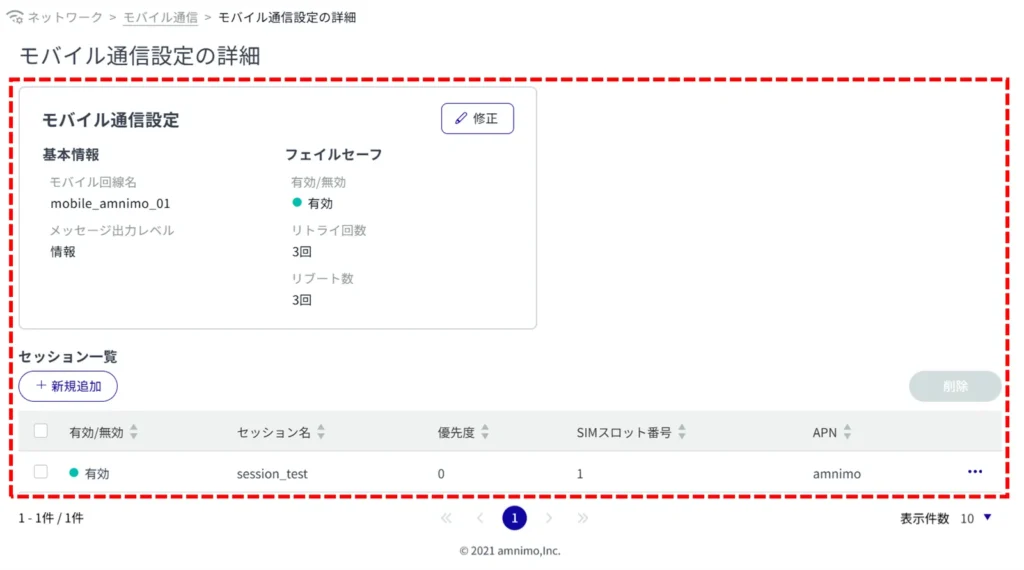
Task: Open the three-dot menu for session_test
Action: pyautogui.click(x=974, y=472)
